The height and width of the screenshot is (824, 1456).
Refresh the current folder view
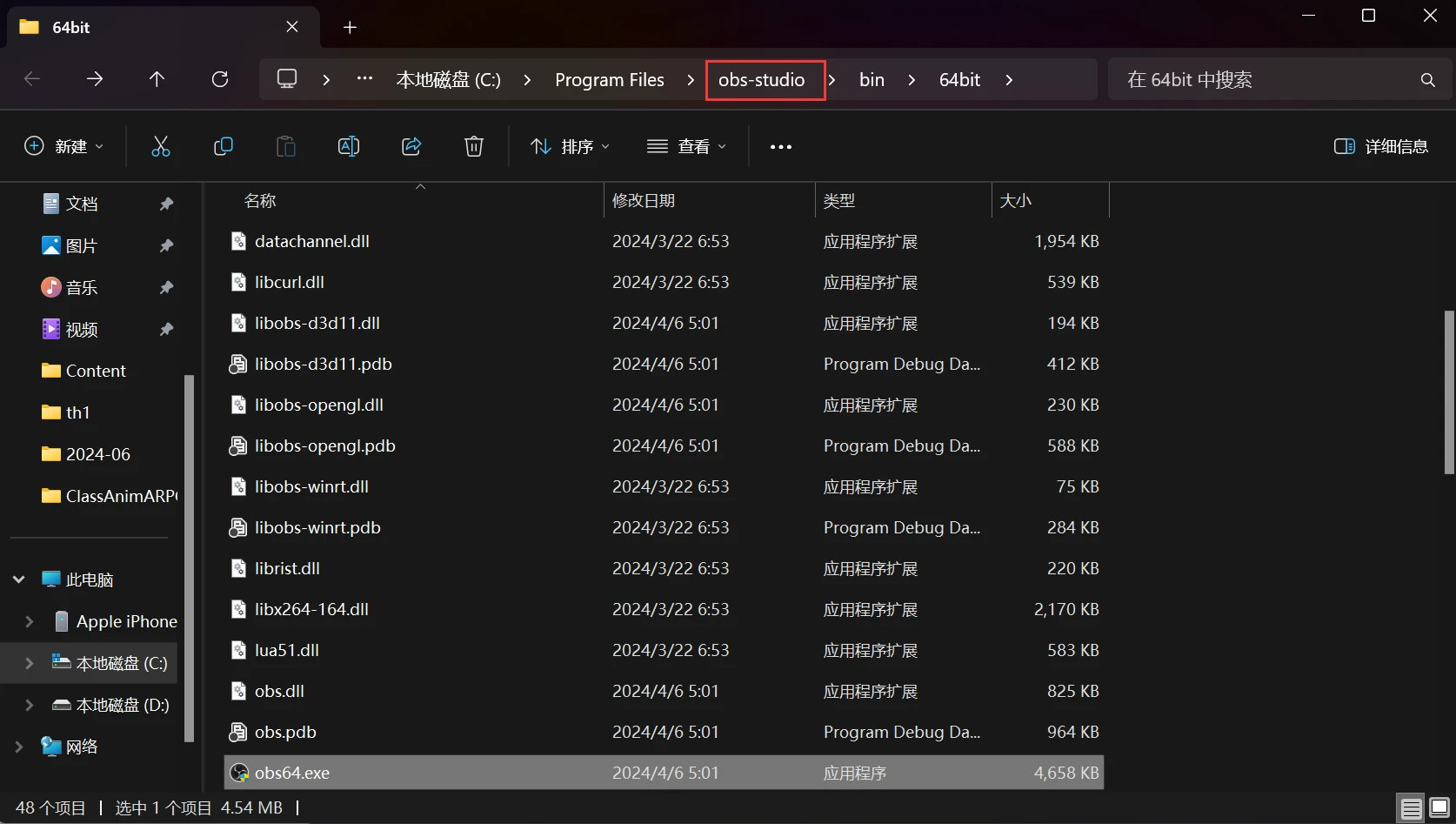220,79
